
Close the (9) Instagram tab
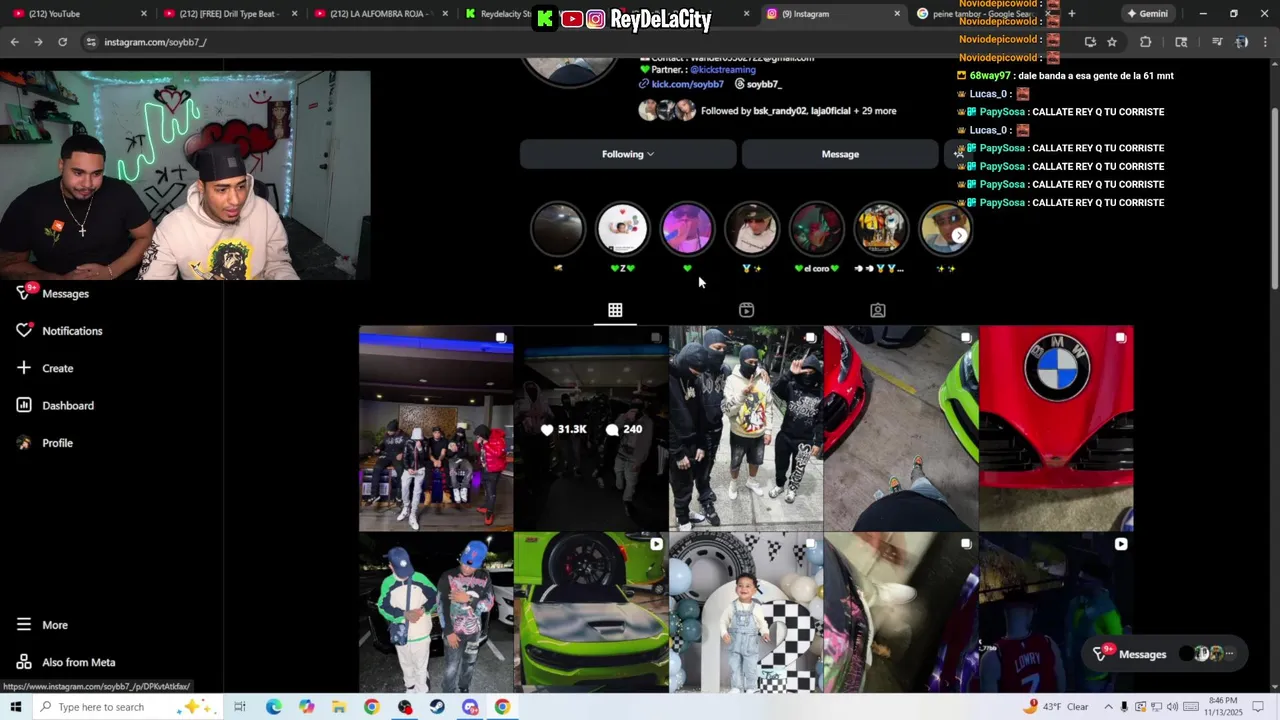[x=896, y=14]
